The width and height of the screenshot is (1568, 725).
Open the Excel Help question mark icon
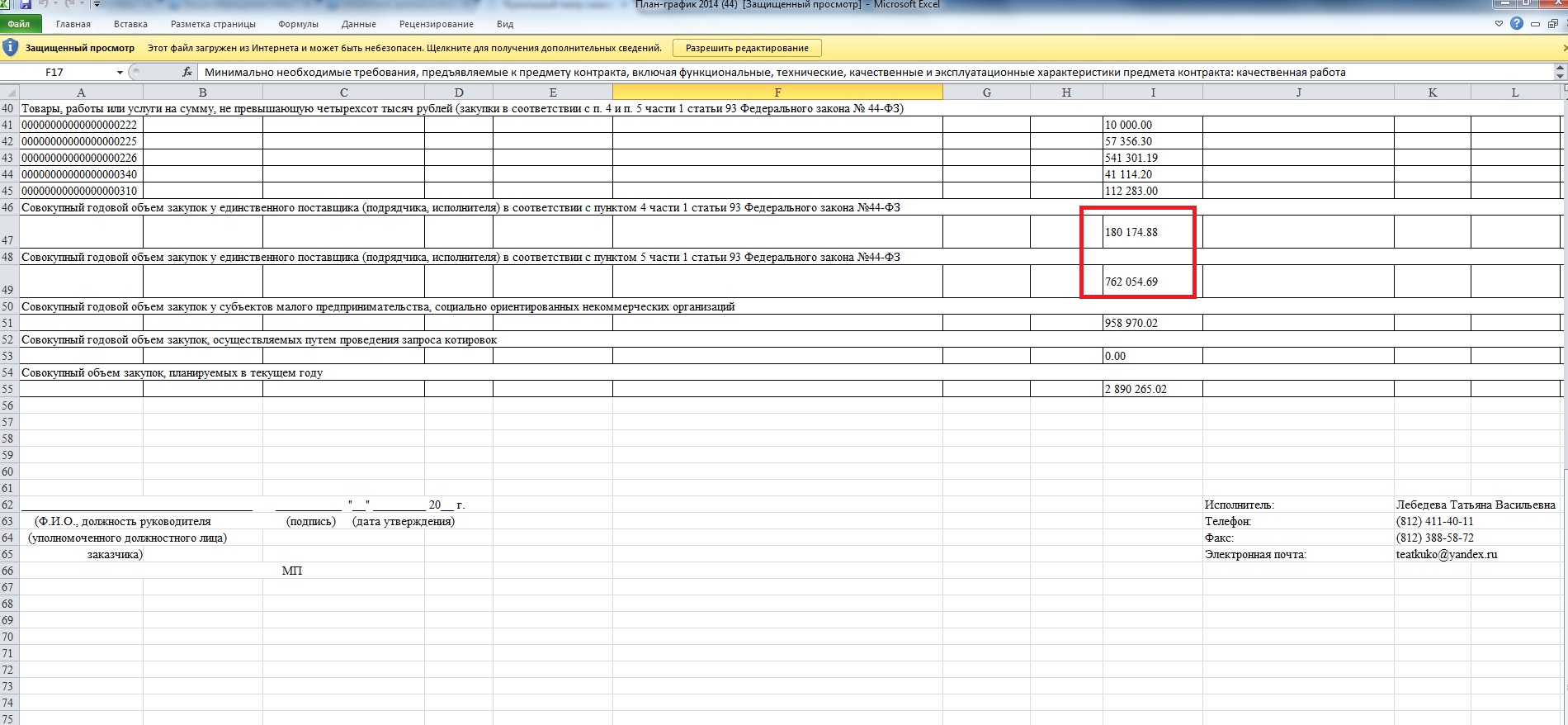pos(1517,24)
